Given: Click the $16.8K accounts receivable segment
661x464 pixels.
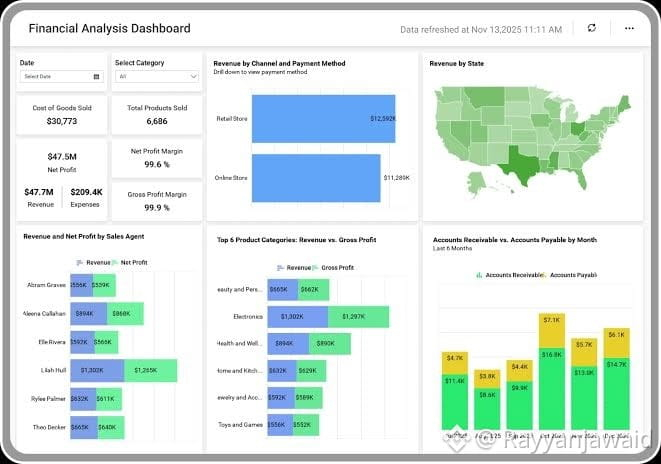Looking at the screenshot, I should pyautogui.click(x=552, y=389).
